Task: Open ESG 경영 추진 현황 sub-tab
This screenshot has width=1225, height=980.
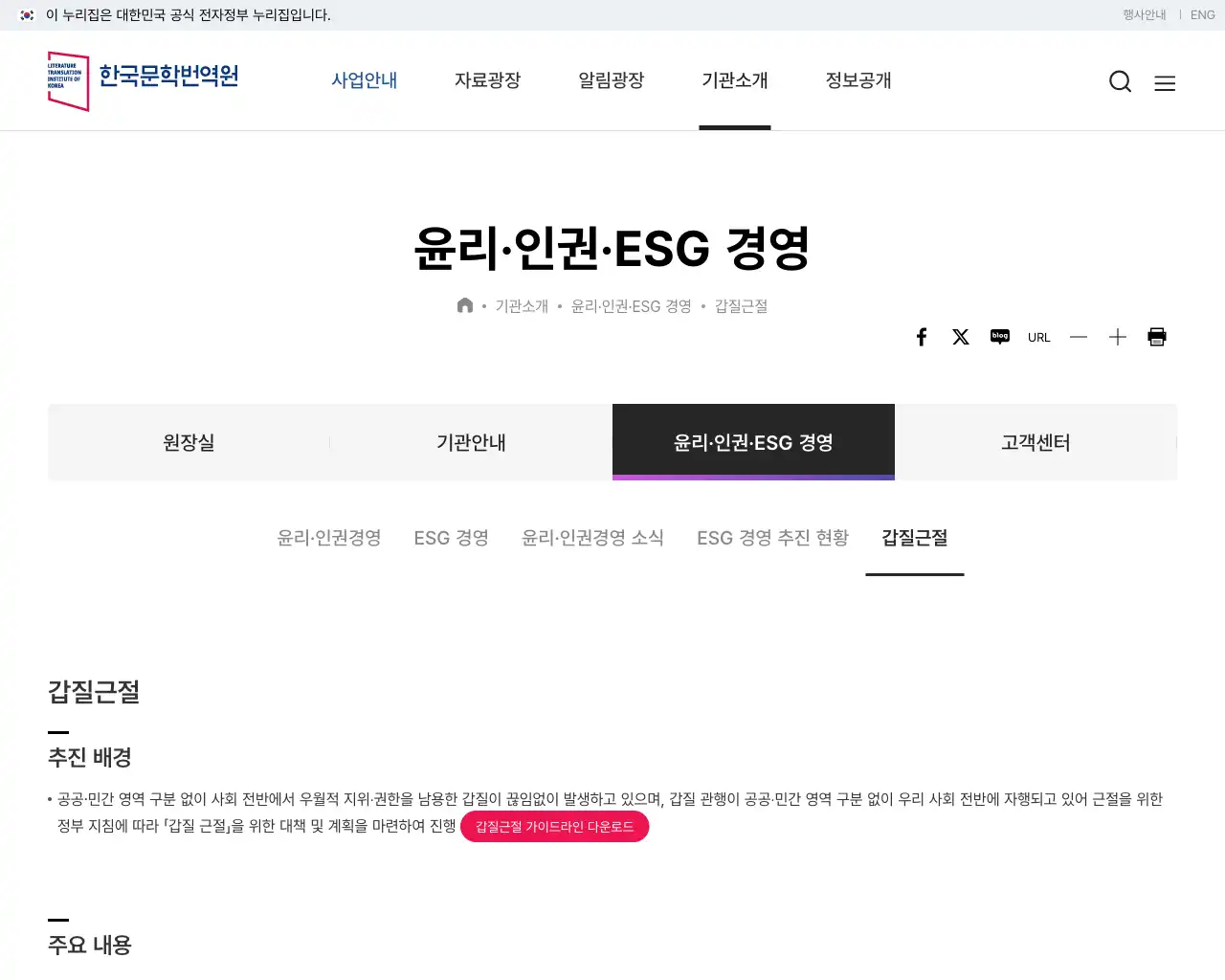Action: [773, 538]
